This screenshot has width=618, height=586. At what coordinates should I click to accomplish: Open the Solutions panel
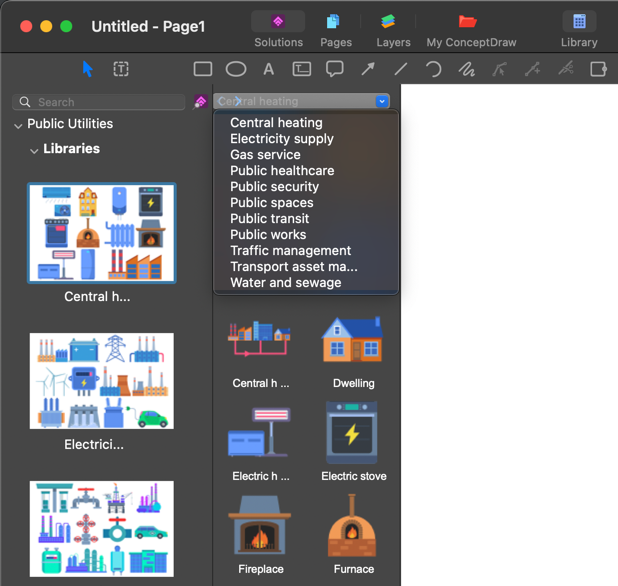(278, 30)
